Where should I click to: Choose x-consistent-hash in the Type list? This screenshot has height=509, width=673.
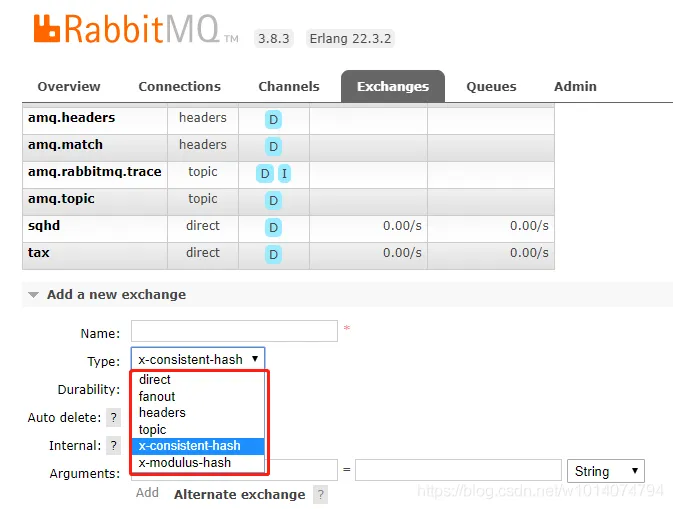[198, 446]
